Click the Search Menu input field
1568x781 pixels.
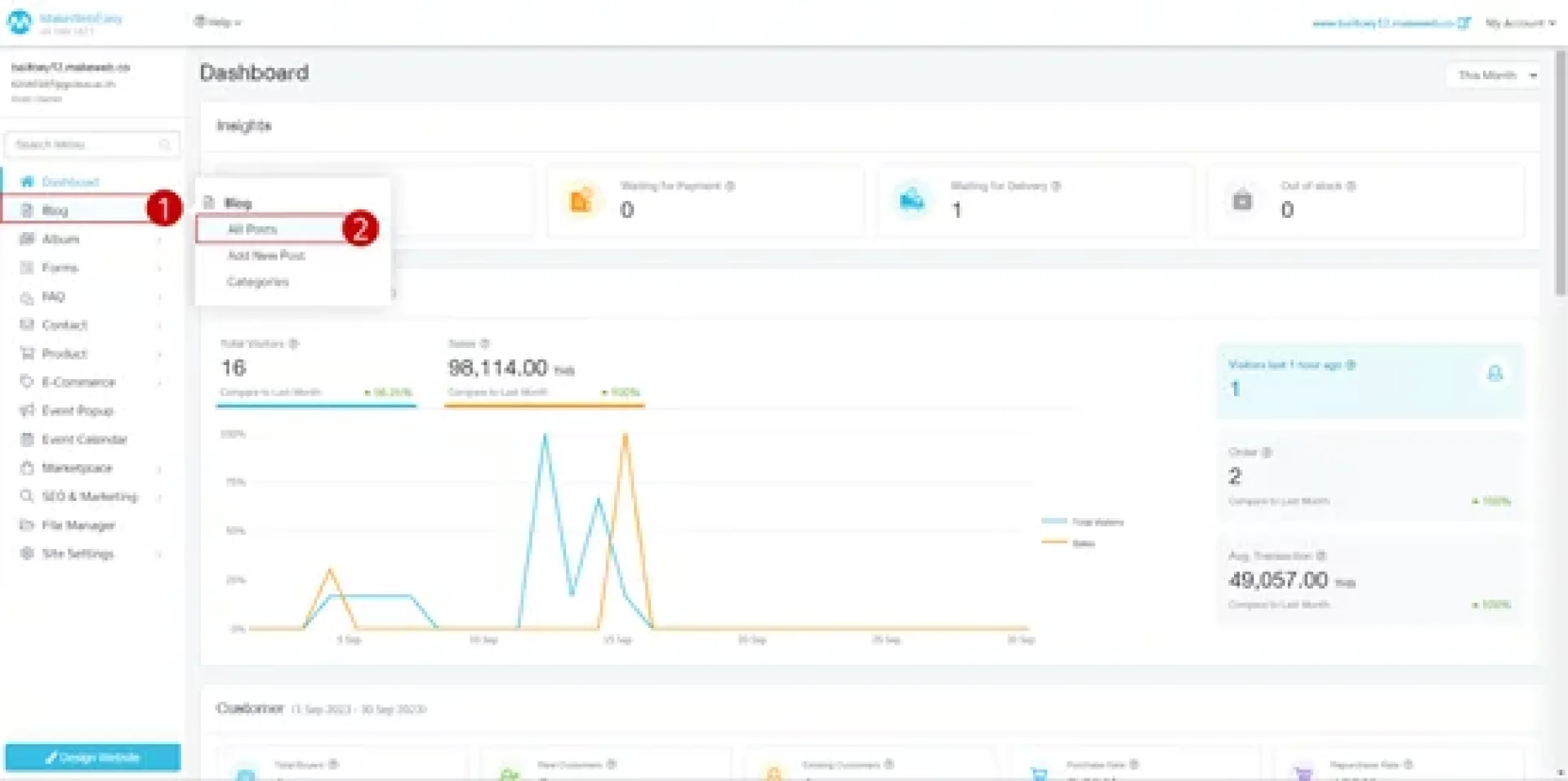(x=86, y=145)
